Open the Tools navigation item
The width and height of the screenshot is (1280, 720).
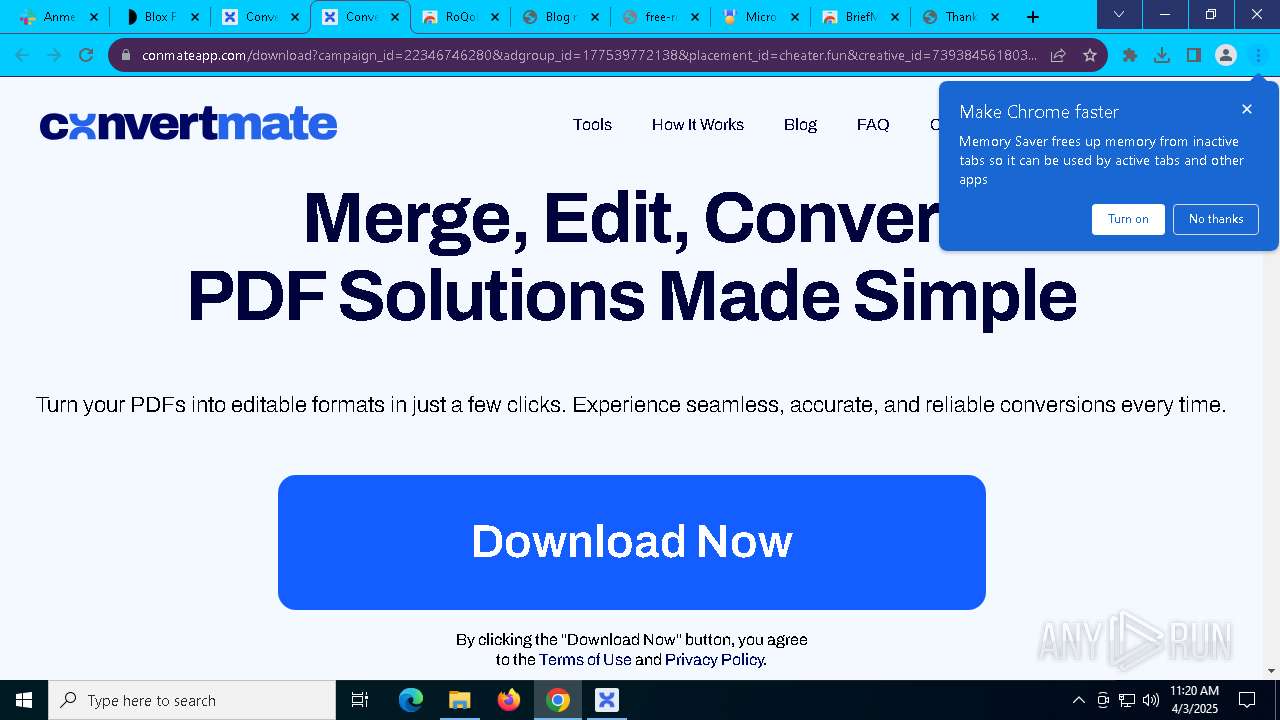[x=592, y=125]
